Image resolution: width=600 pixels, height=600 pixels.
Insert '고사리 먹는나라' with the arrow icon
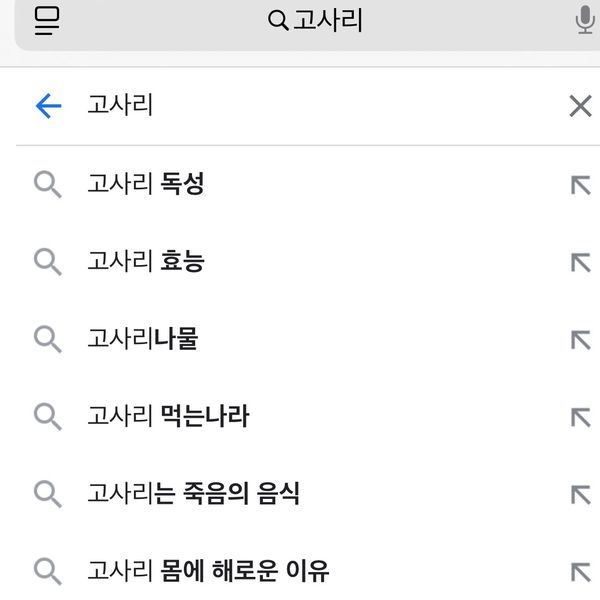580,417
